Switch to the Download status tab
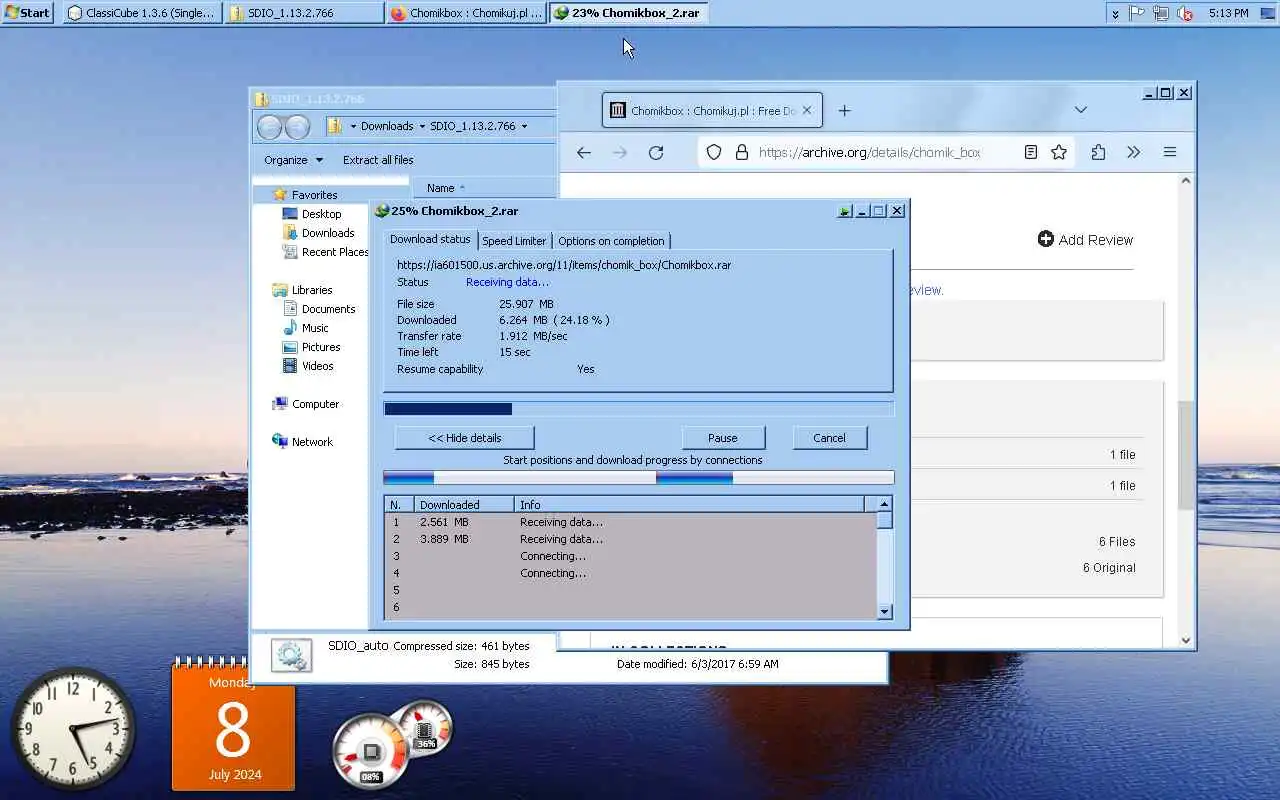 tap(430, 239)
